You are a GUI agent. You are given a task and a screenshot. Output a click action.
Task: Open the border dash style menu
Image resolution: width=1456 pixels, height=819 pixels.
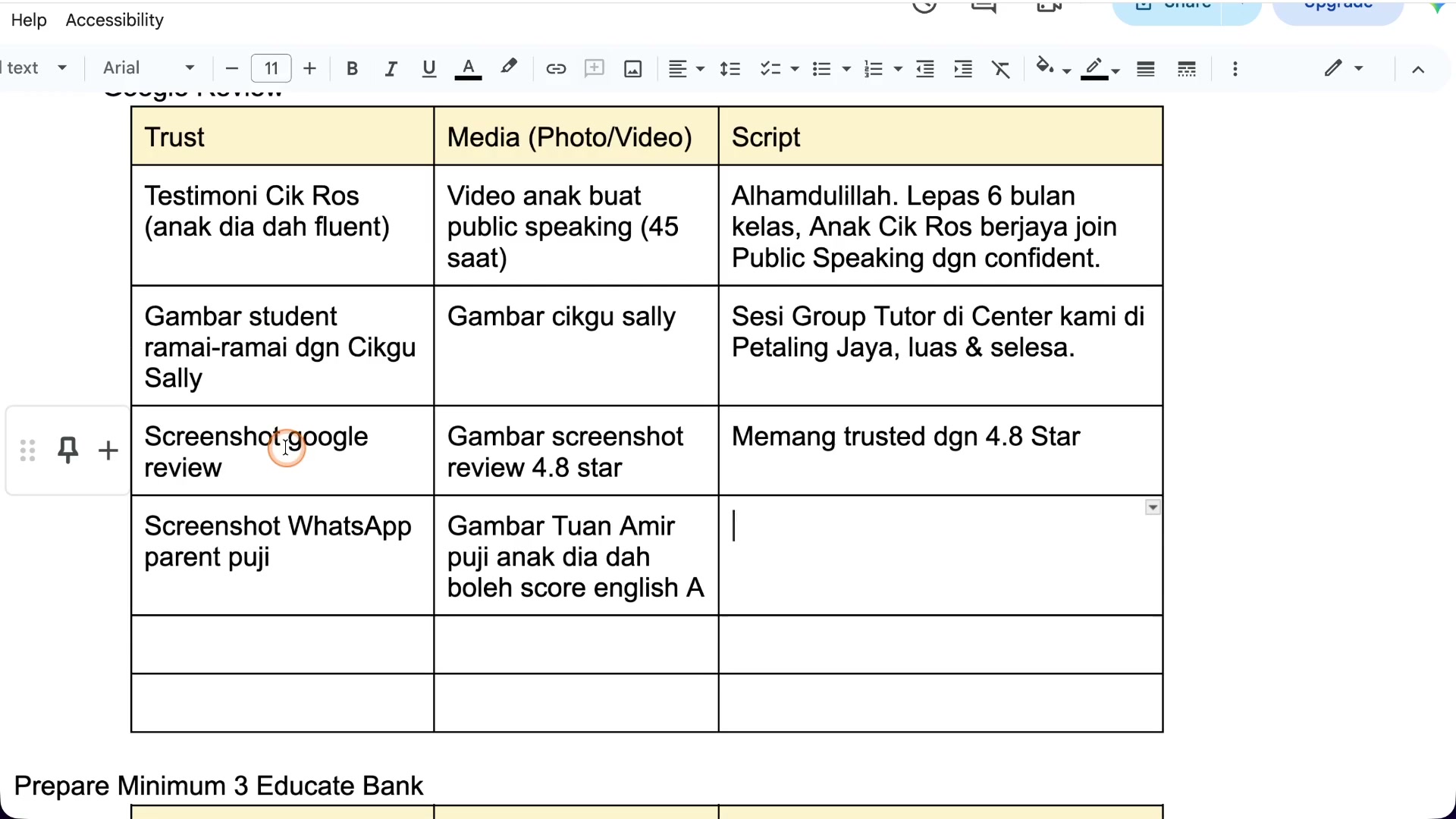point(1187,69)
